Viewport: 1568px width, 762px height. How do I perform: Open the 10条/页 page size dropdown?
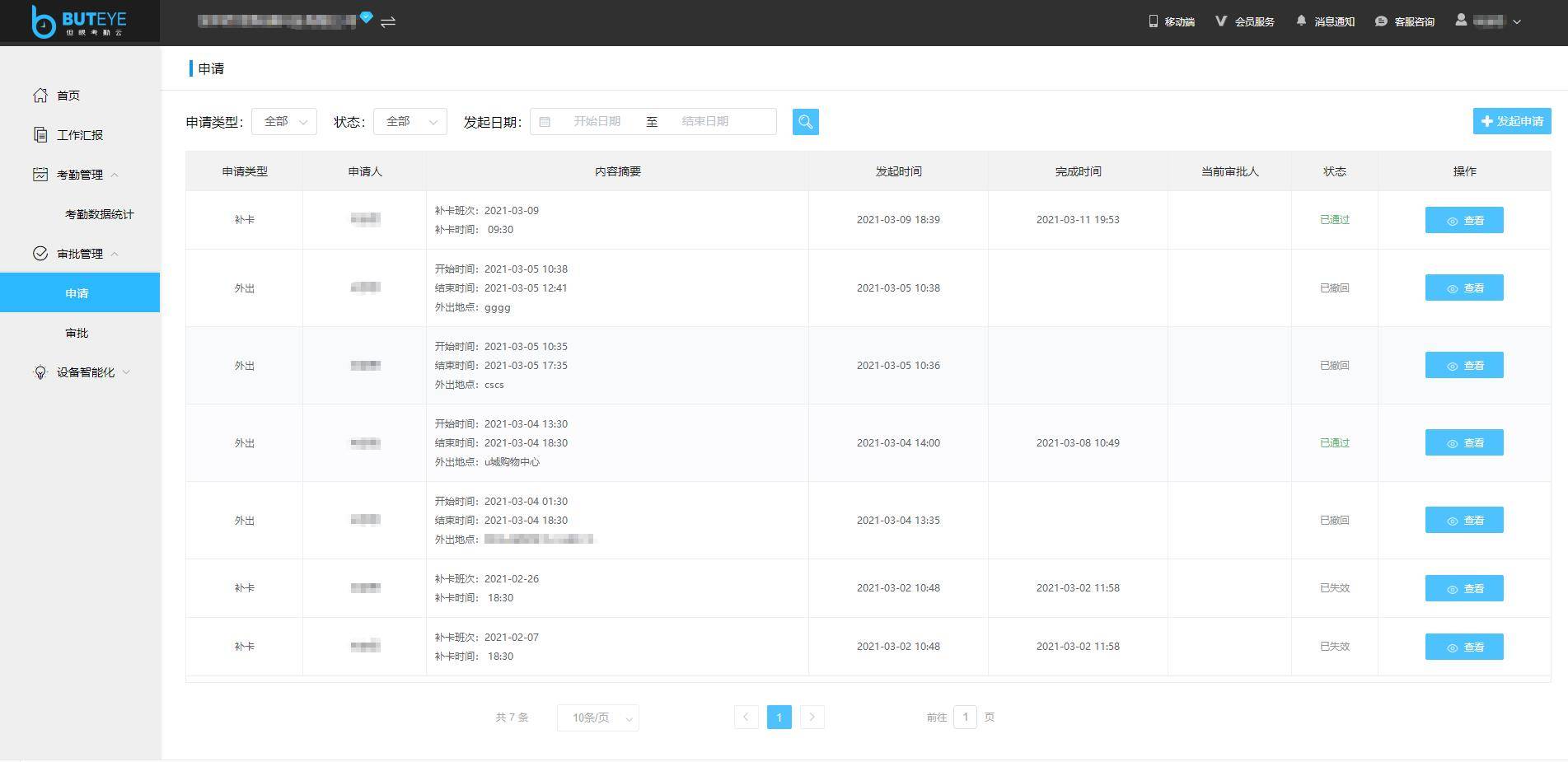598,718
